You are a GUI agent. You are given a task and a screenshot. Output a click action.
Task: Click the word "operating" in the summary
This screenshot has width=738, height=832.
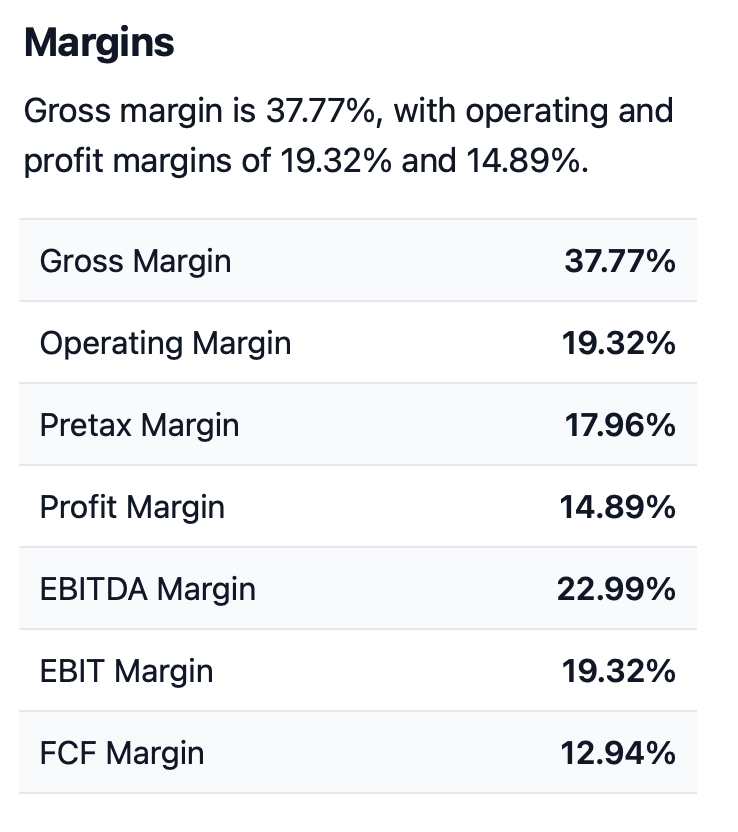coord(534,110)
